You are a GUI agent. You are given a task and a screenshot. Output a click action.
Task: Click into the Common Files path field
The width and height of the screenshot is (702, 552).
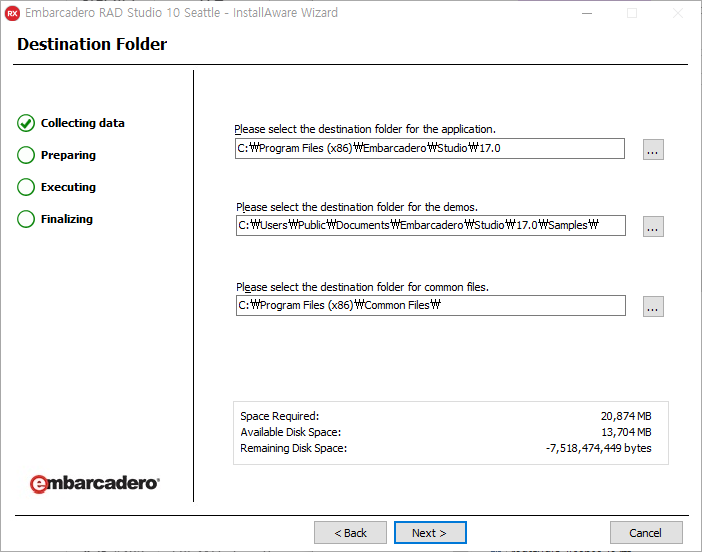[429, 306]
